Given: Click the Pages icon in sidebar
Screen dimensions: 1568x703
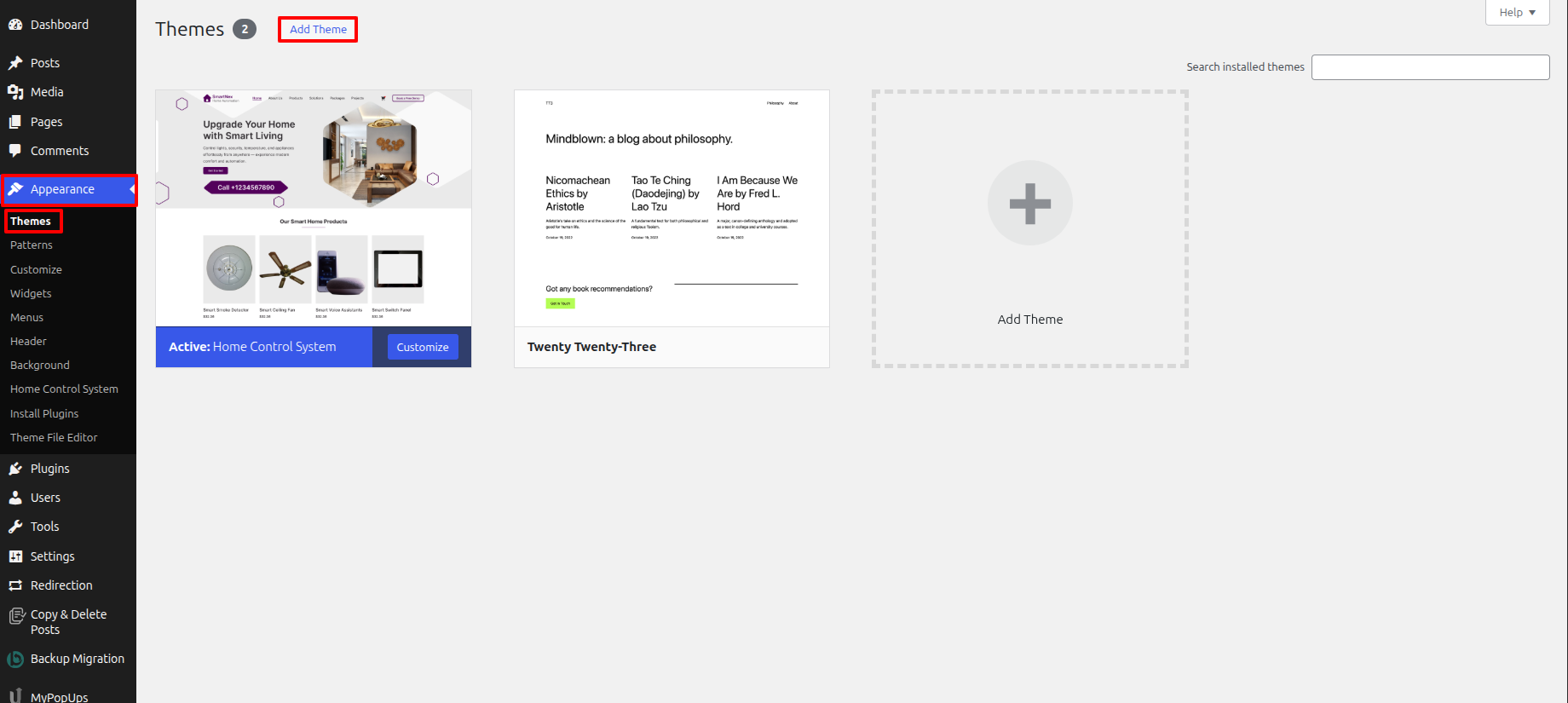Looking at the screenshot, I should [15, 122].
